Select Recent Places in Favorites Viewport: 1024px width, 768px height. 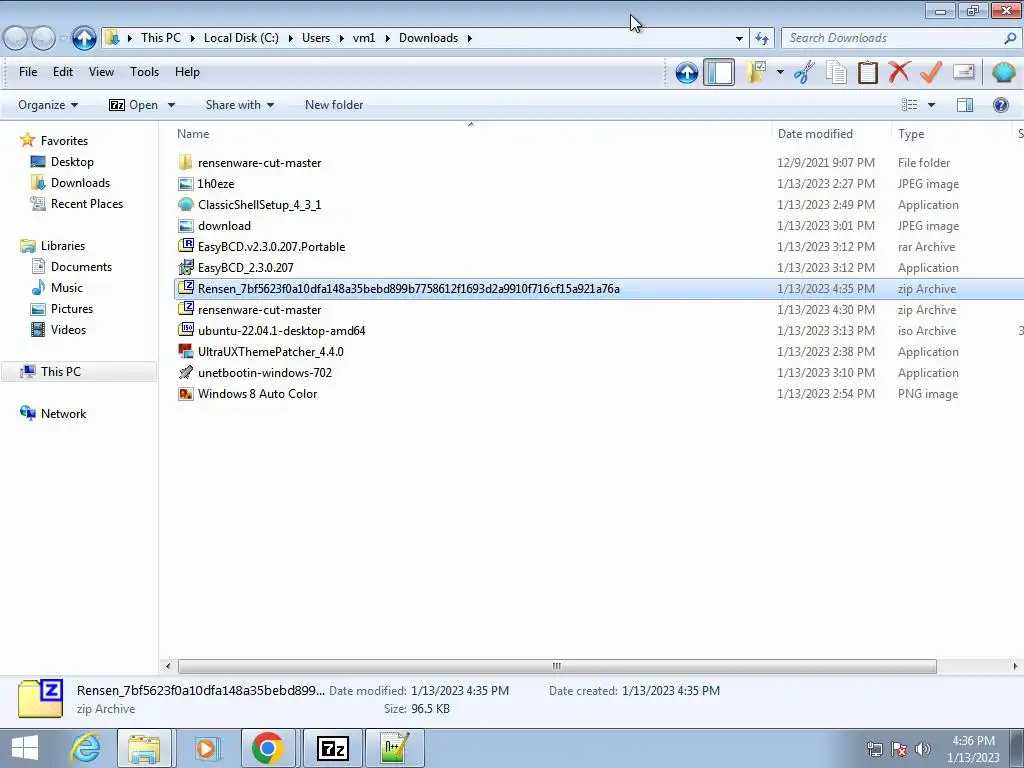[87, 204]
